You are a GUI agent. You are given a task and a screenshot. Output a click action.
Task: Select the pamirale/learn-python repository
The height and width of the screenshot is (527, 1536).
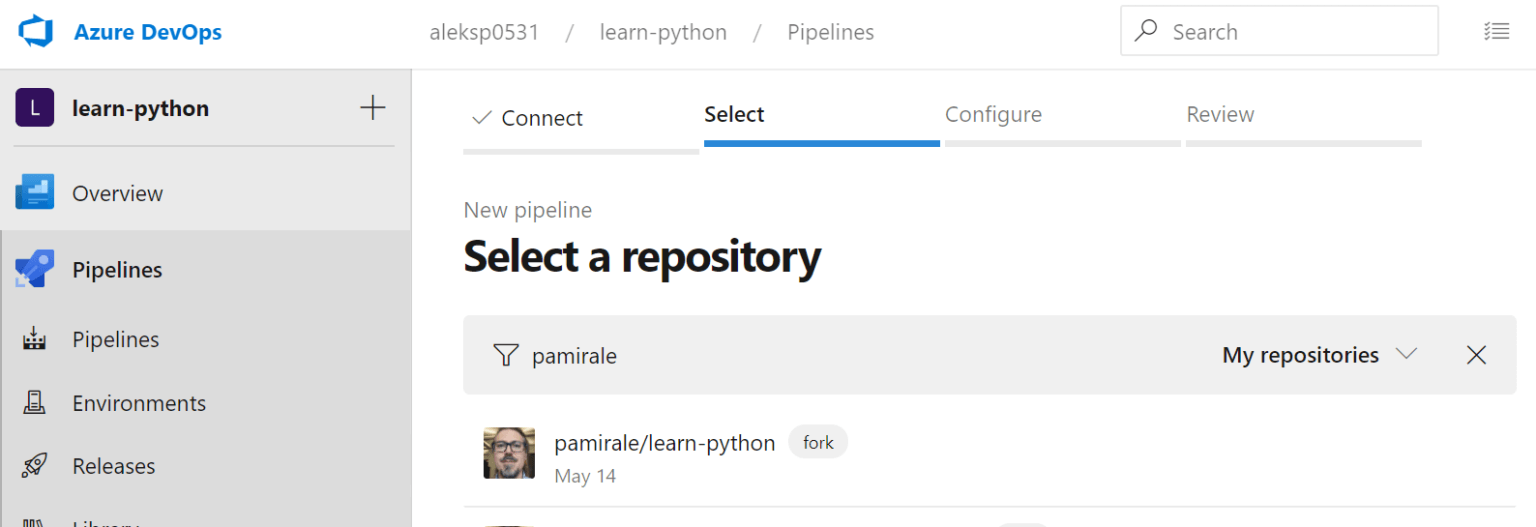click(x=664, y=443)
